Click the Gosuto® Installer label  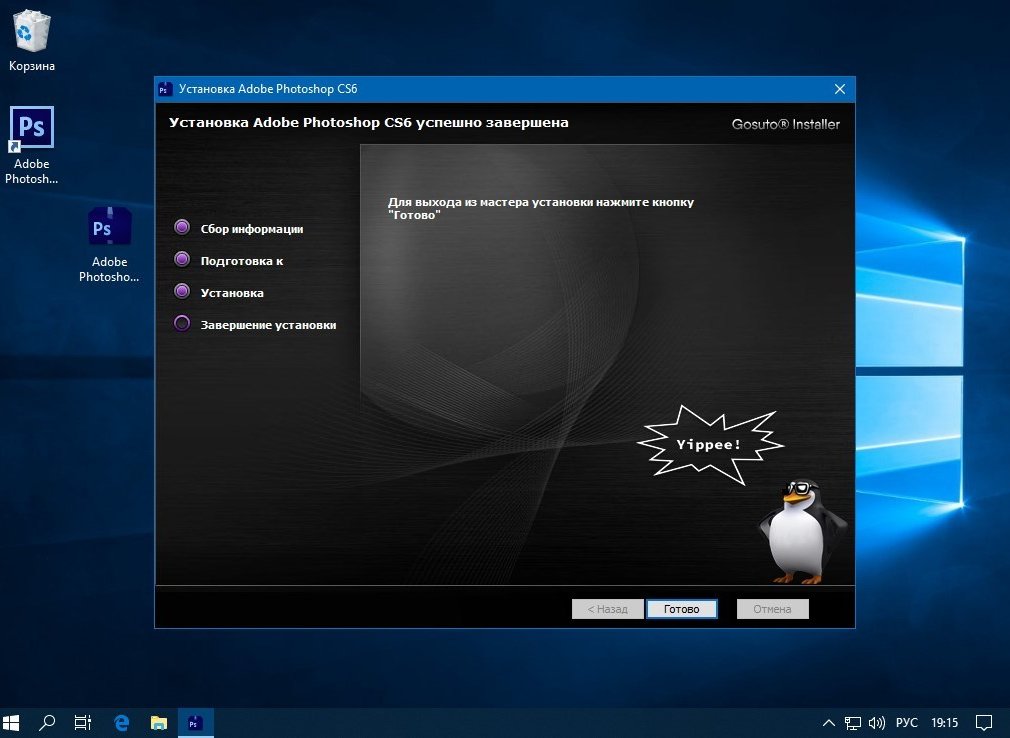(786, 124)
